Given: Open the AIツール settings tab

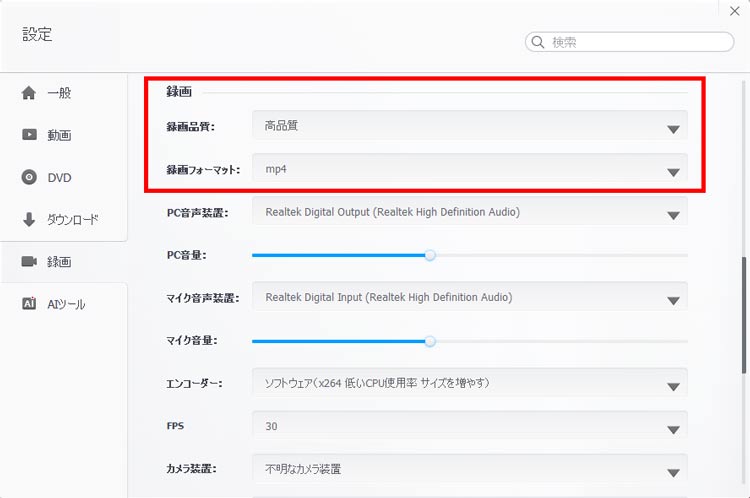Looking at the screenshot, I should click(x=64, y=304).
